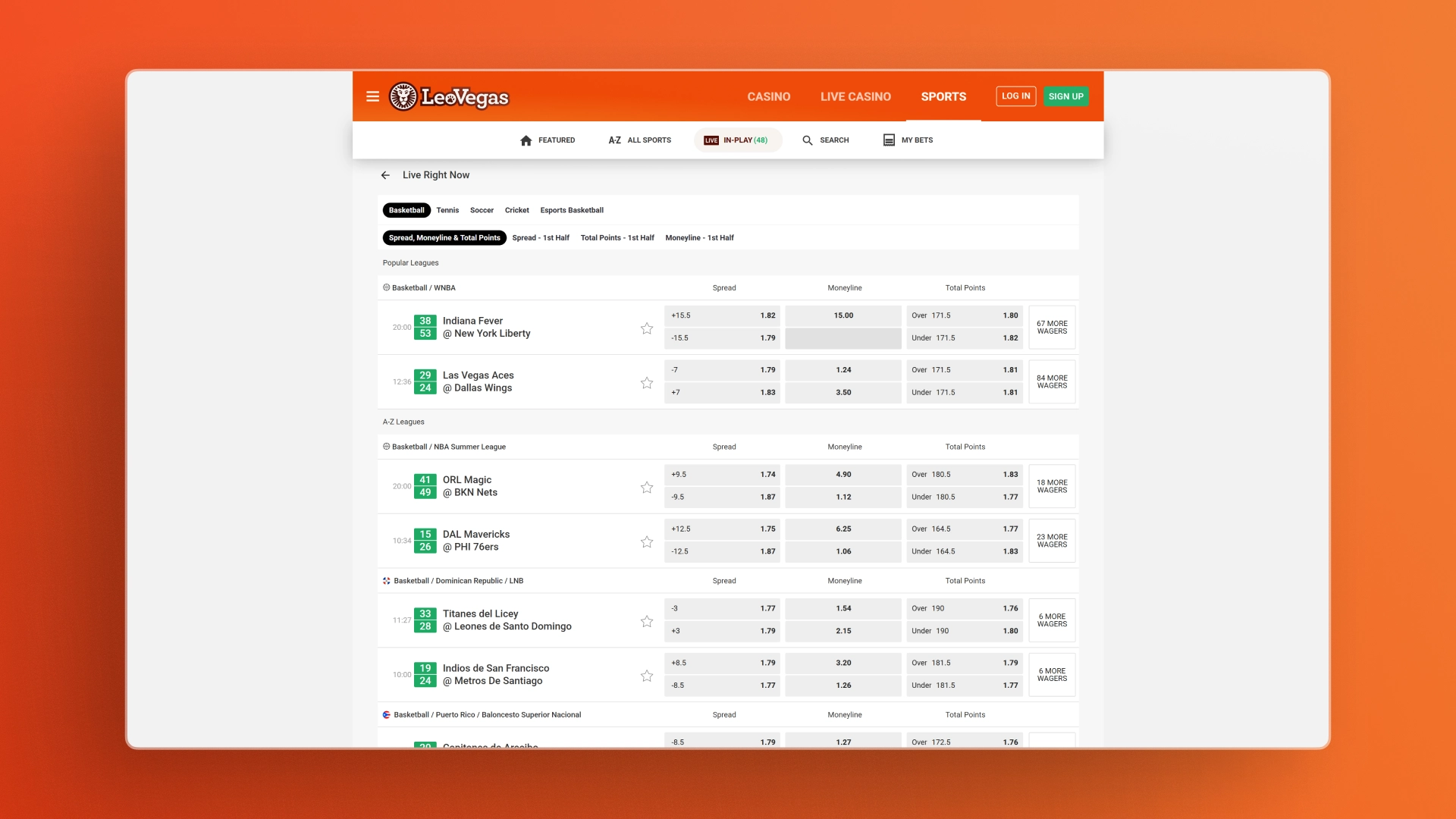Viewport: 1456px width, 819px height.
Task: Bet Las Vegas Aces moneyline at 1.24
Action: [843, 370]
